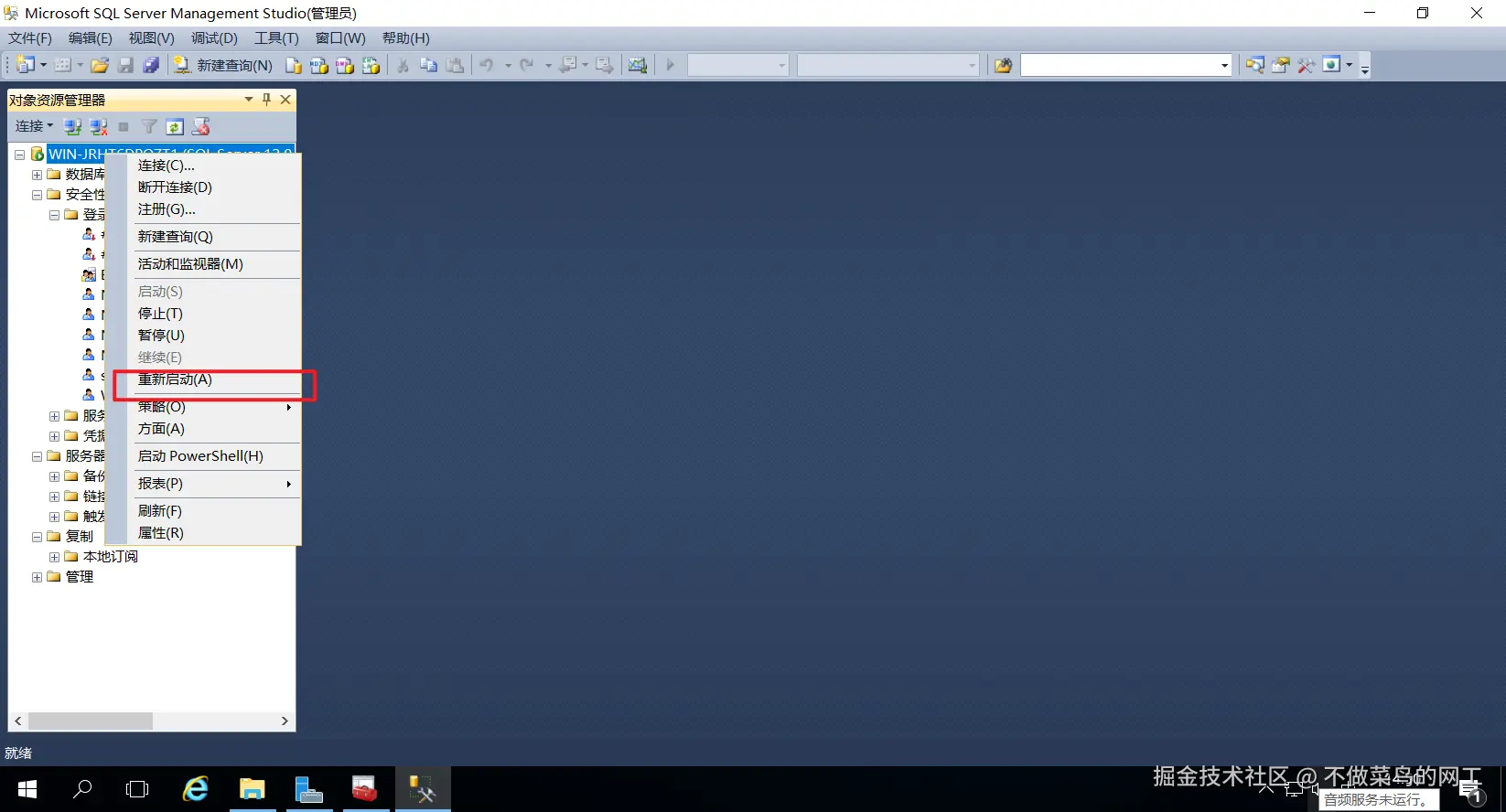Click the Refresh icon in Object Explorer
The width and height of the screenshot is (1506, 812).
tap(175, 126)
